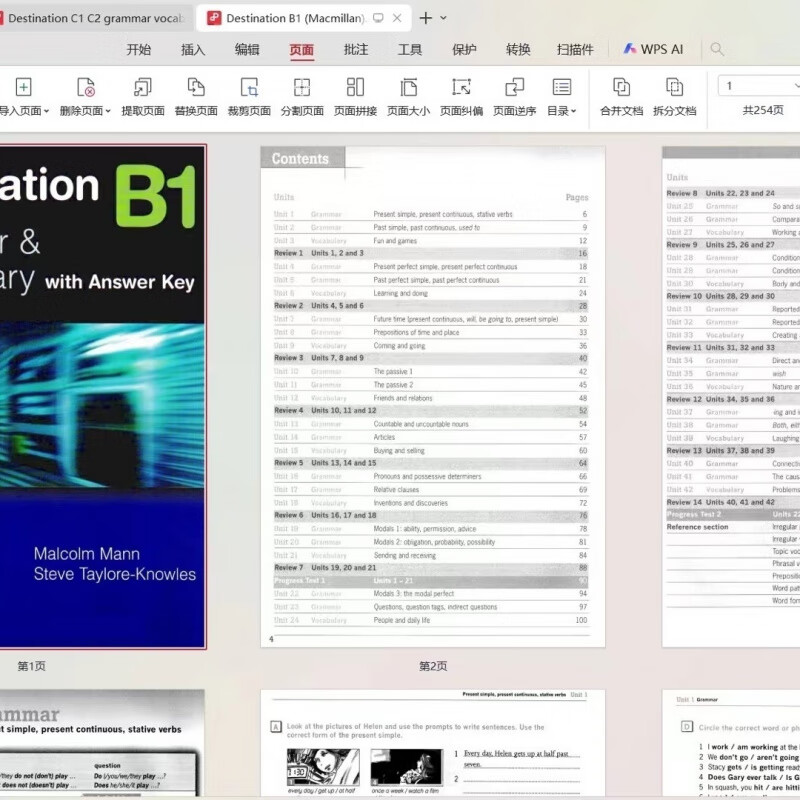Click the new tab plus icon
This screenshot has height=800, width=800.
point(426,18)
